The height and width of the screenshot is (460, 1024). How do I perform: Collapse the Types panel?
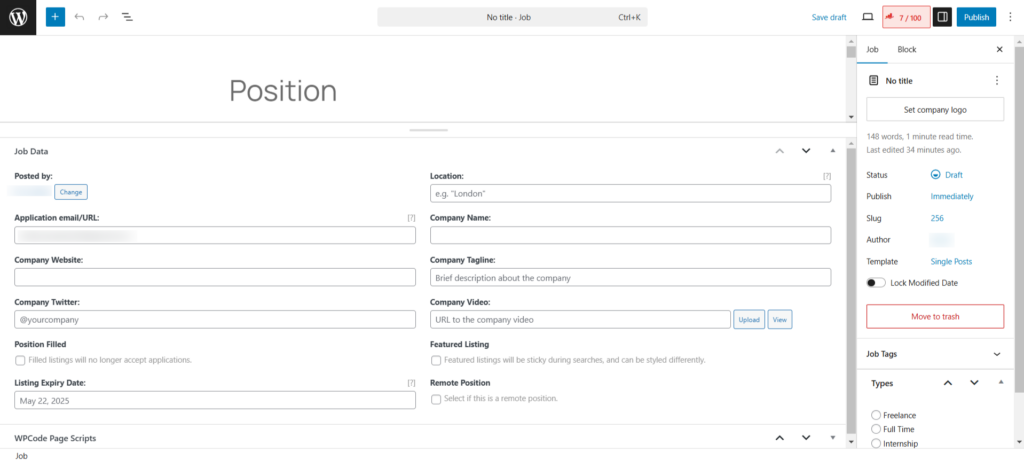[1001, 383]
